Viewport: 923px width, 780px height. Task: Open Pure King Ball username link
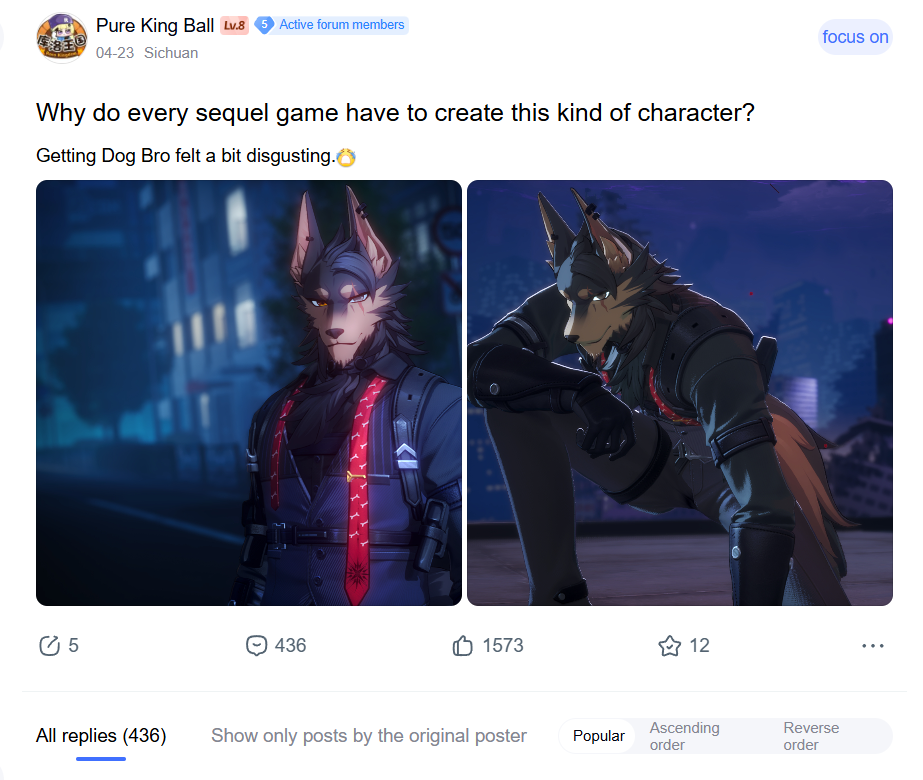tap(155, 25)
